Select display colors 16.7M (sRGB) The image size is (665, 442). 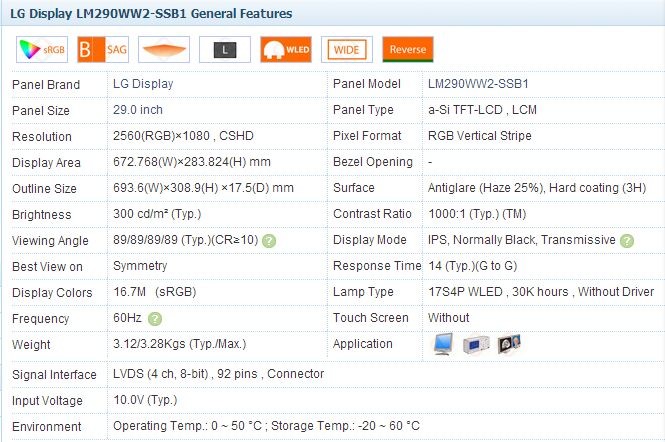click(x=155, y=292)
